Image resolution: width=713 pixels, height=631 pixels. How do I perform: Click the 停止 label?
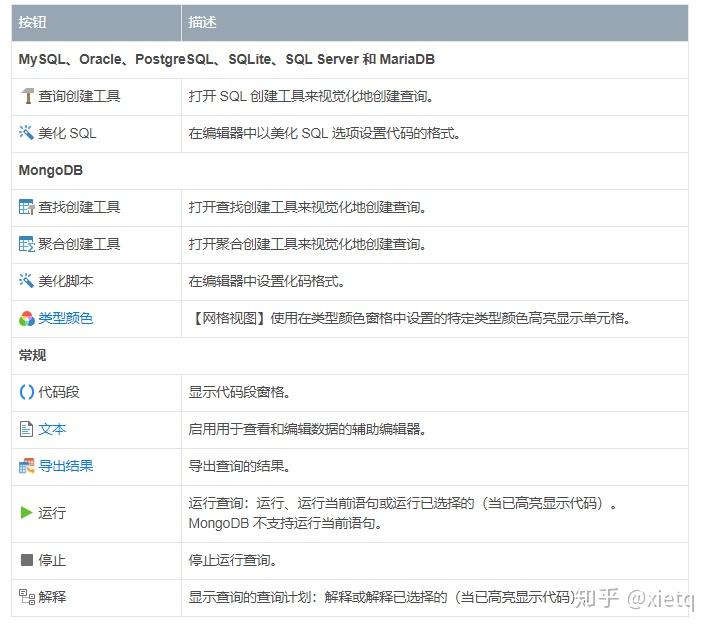click(x=52, y=560)
